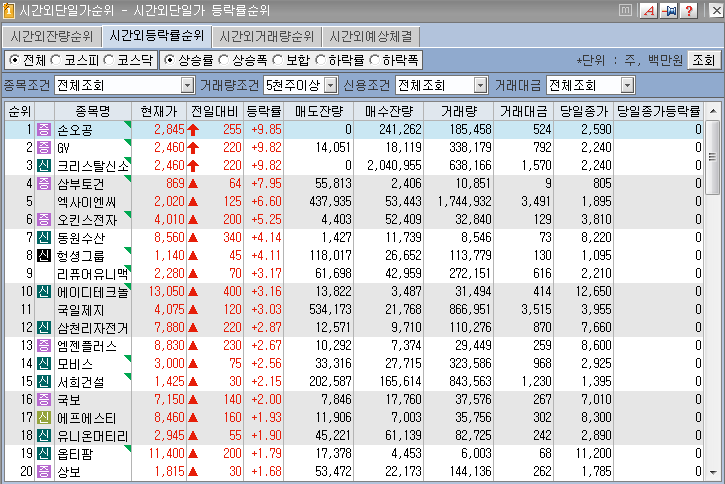Click 증 badge beside 삼부토건

pos(44,184)
